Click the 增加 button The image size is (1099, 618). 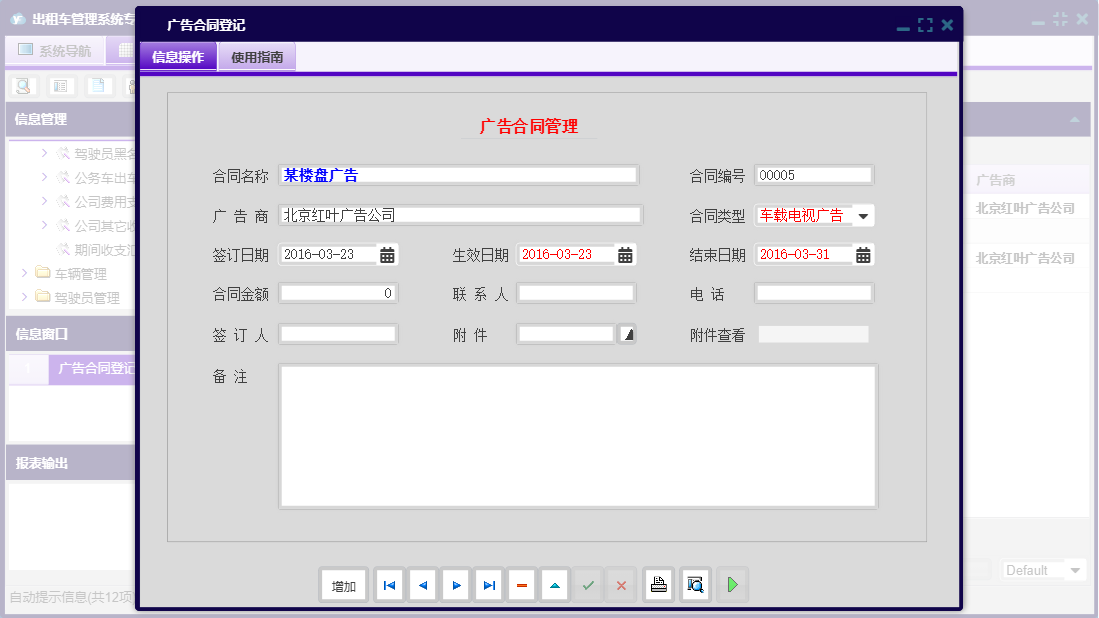coord(343,585)
